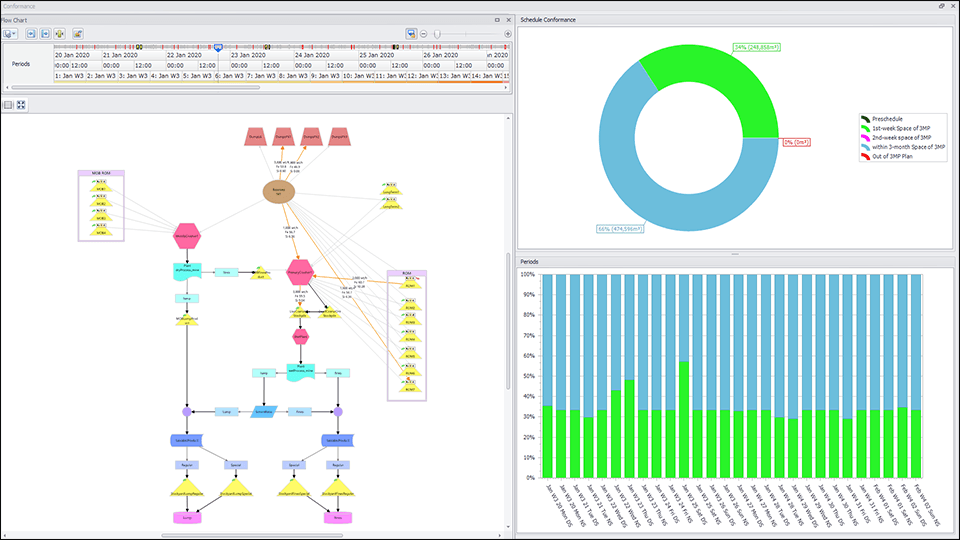Click the right arrow of timeline scrollbar
Viewport: 960px width, 540px height.
(506, 88)
